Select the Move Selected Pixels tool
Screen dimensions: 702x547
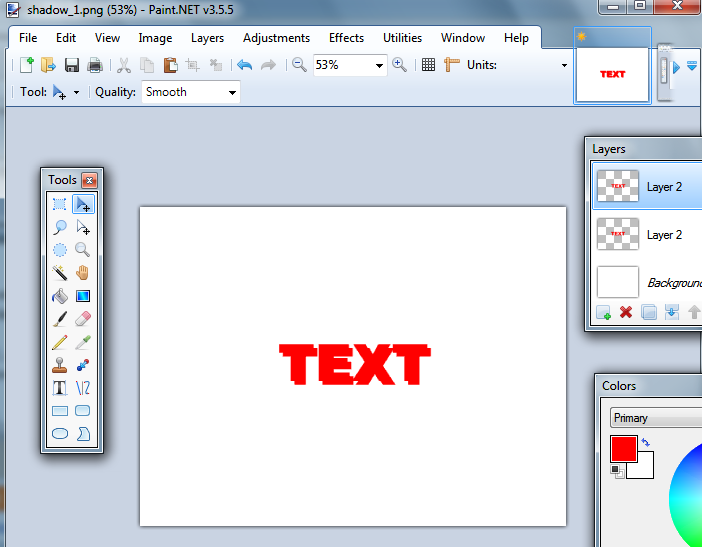(83, 204)
